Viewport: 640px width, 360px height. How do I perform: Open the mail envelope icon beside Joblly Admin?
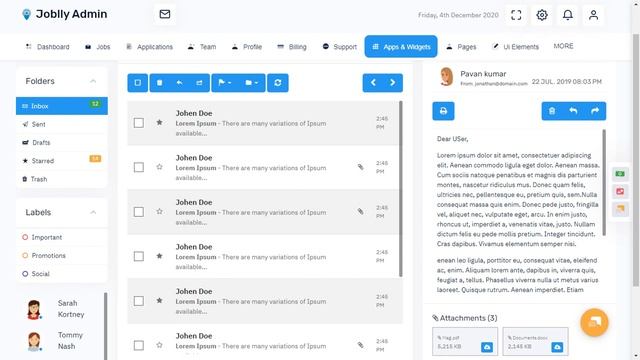[x=165, y=14]
